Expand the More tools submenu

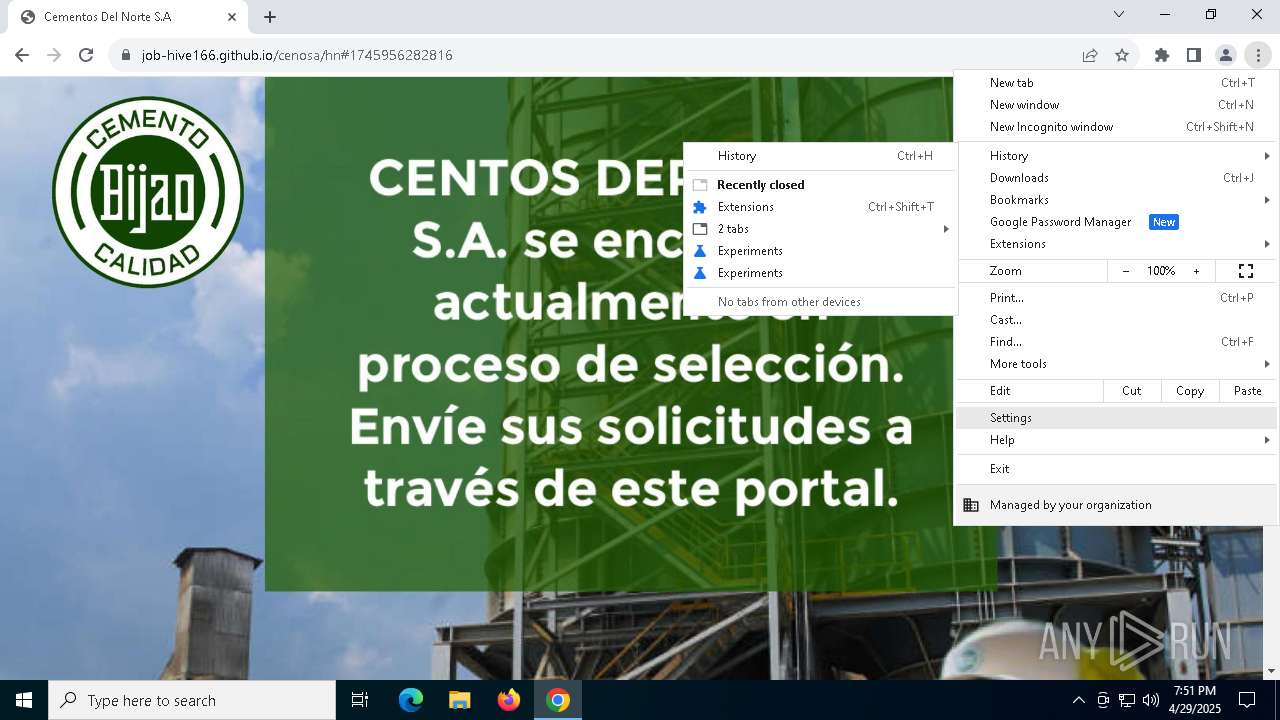pyautogui.click(x=1116, y=364)
